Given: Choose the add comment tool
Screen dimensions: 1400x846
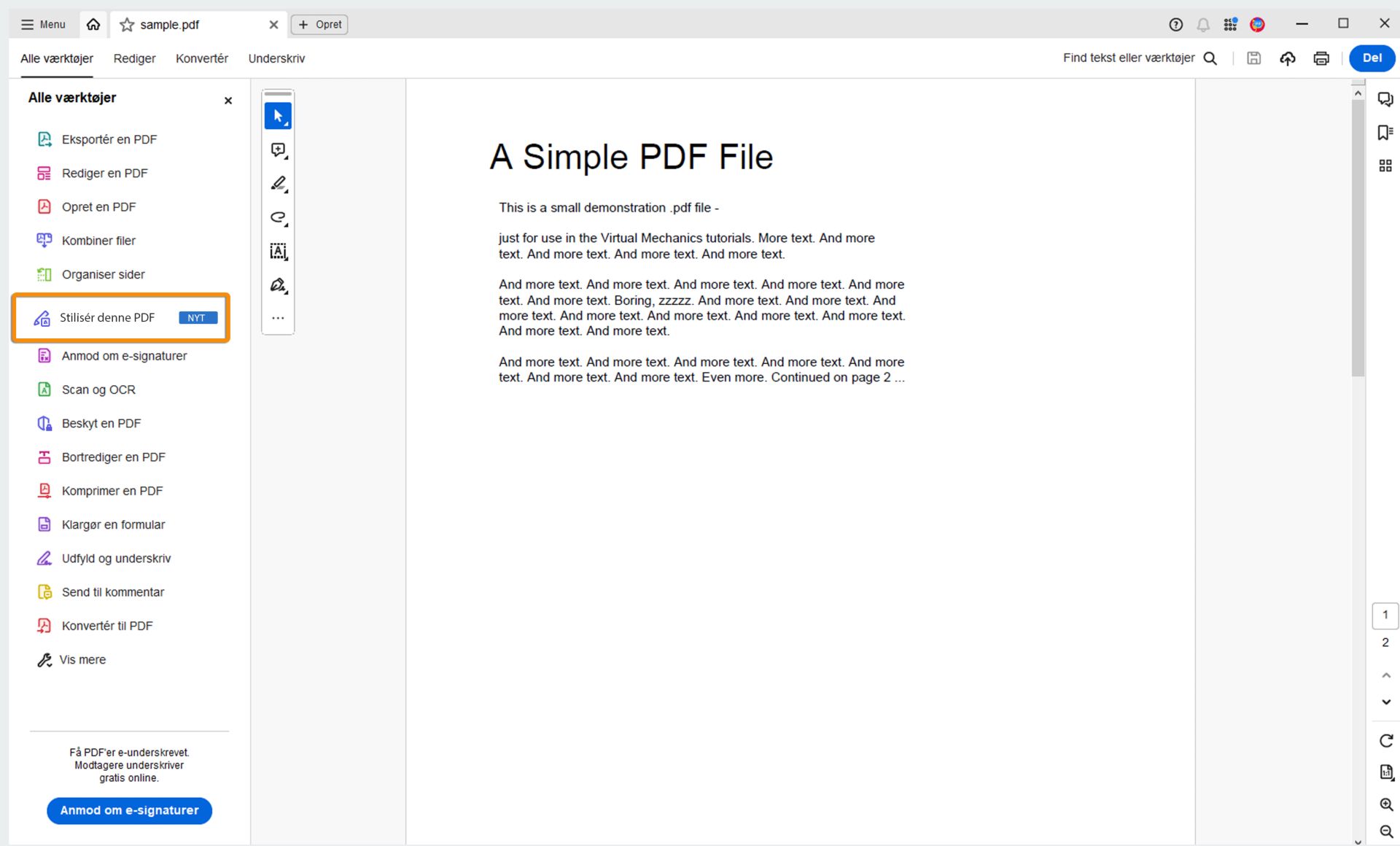Looking at the screenshot, I should click(278, 150).
